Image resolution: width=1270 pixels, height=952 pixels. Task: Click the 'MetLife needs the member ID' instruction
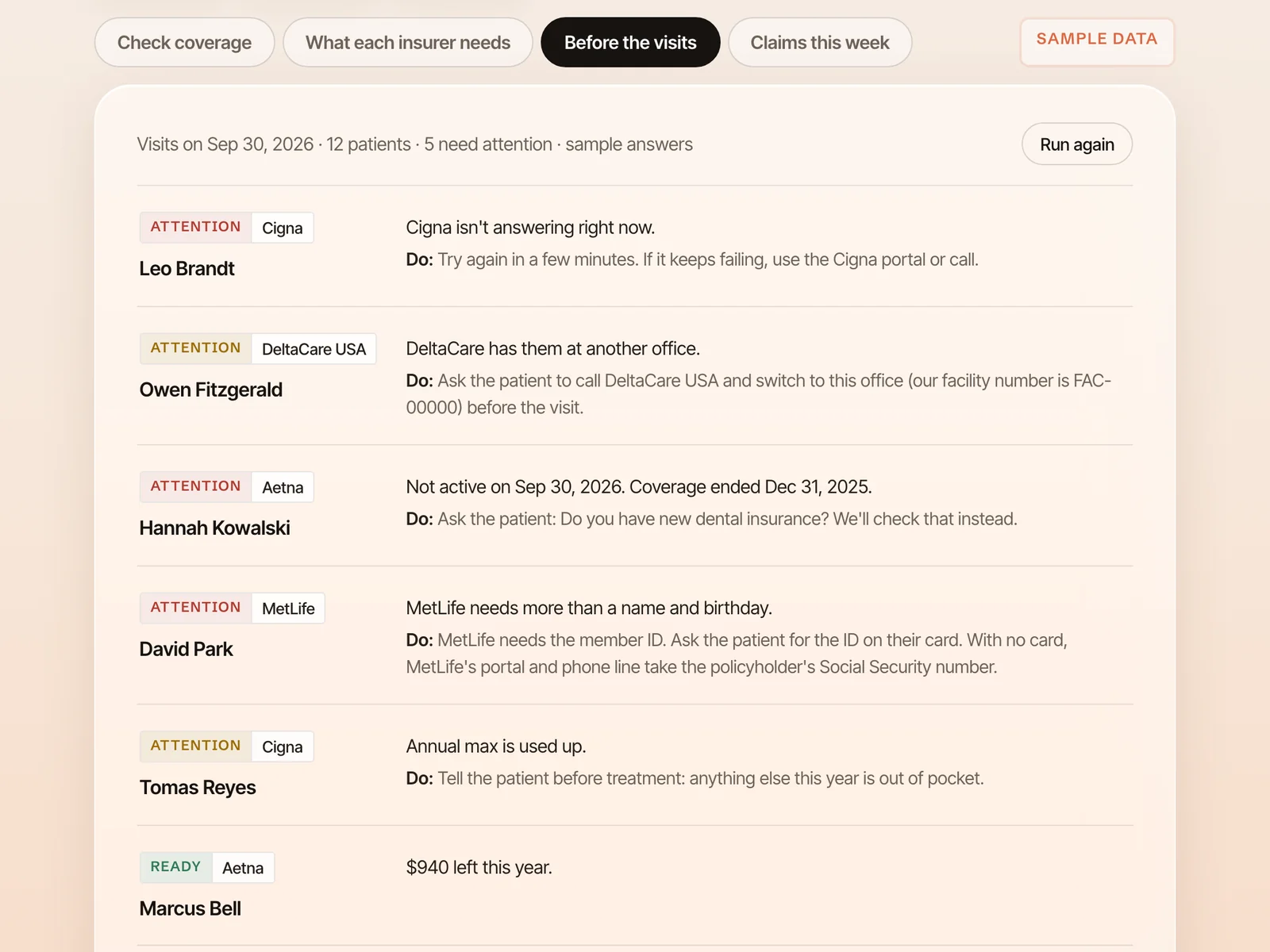(x=737, y=654)
